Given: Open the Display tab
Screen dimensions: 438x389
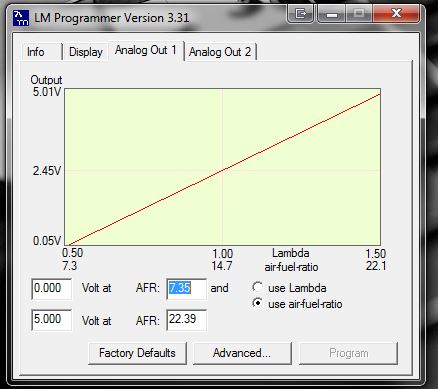Looking at the screenshot, I should (85, 52).
